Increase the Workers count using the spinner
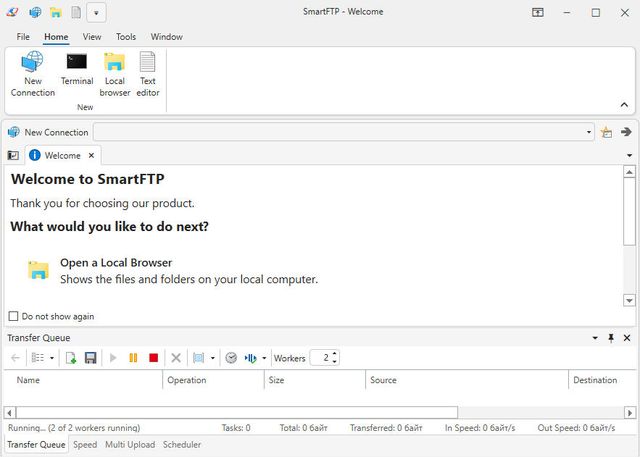The height and width of the screenshot is (457, 640). (334, 354)
